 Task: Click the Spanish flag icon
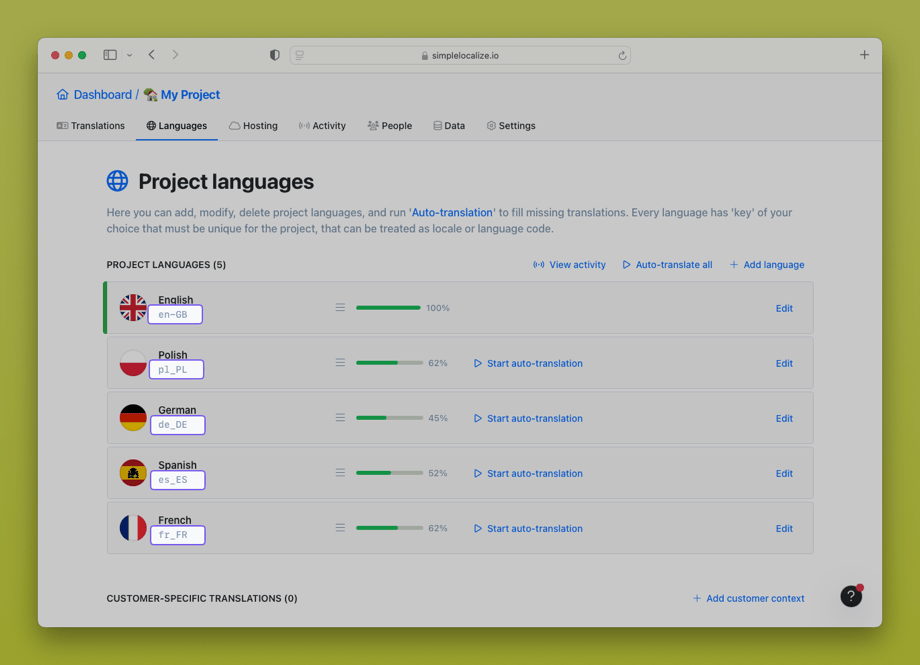[x=133, y=473]
